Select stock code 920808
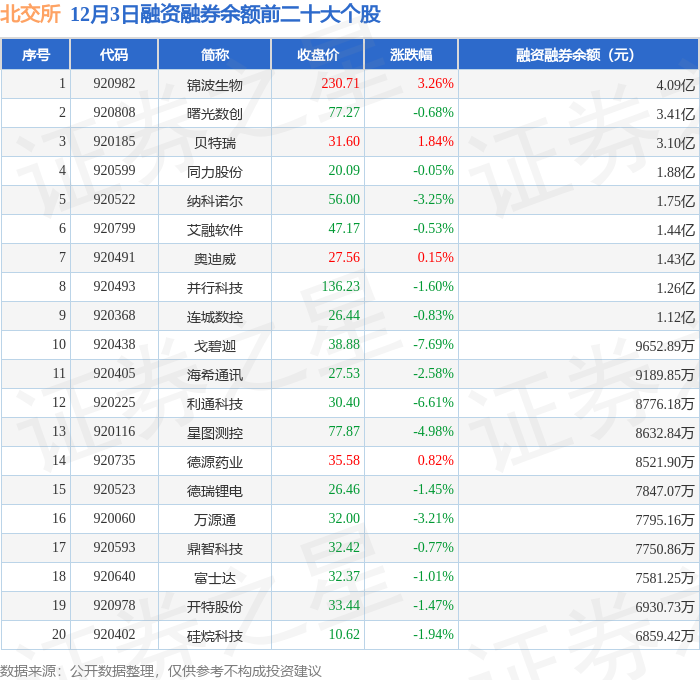Viewport: 700px width, 680px height. click(x=114, y=113)
